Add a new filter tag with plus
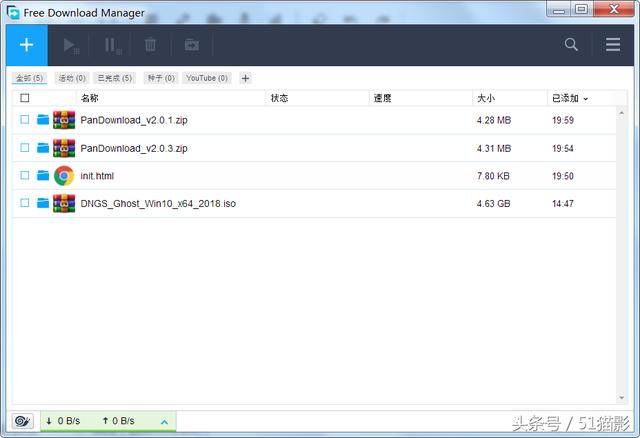This screenshot has height=438, width=640. tap(245, 78)
